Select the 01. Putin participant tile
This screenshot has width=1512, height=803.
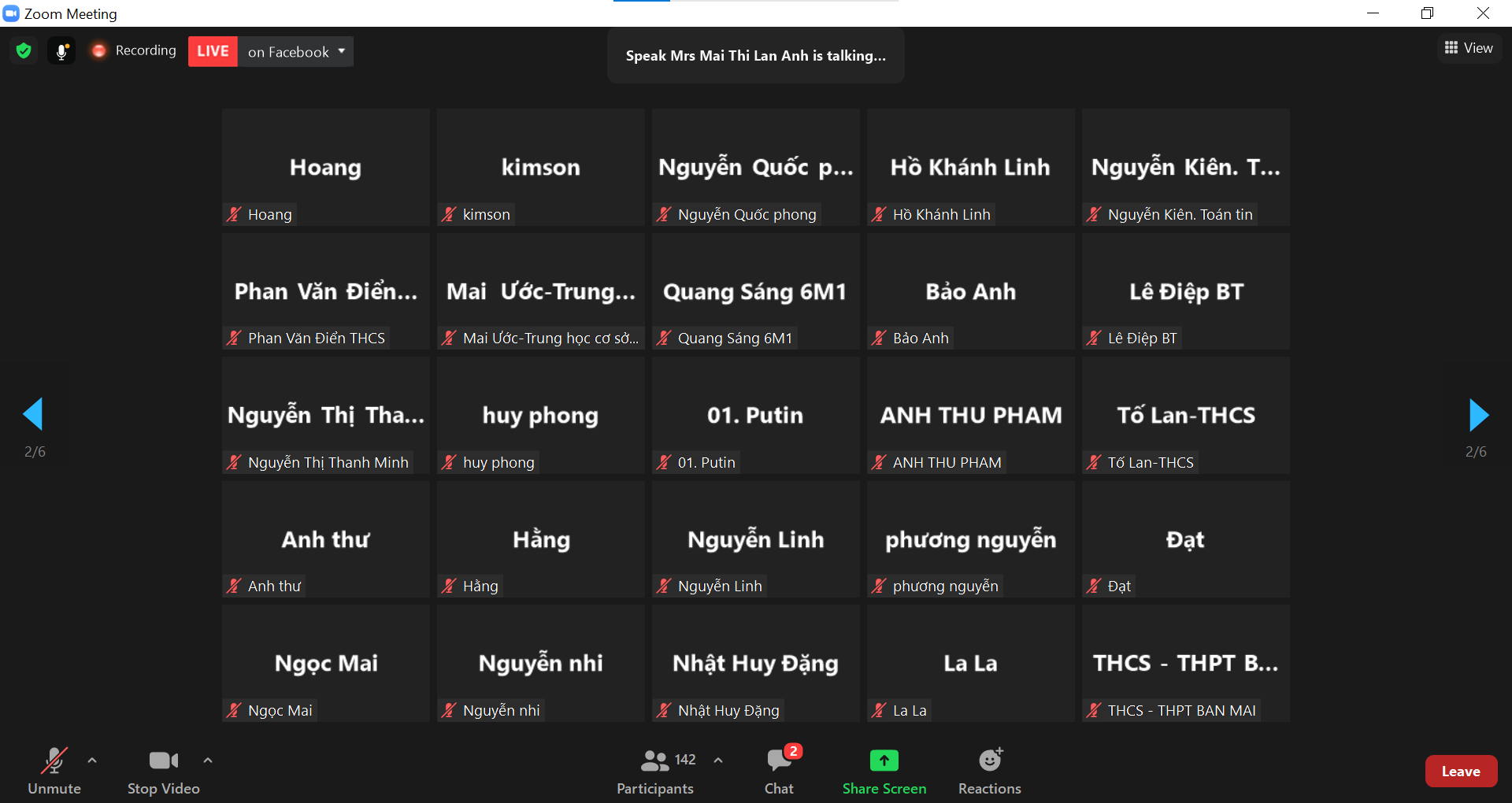755,415
